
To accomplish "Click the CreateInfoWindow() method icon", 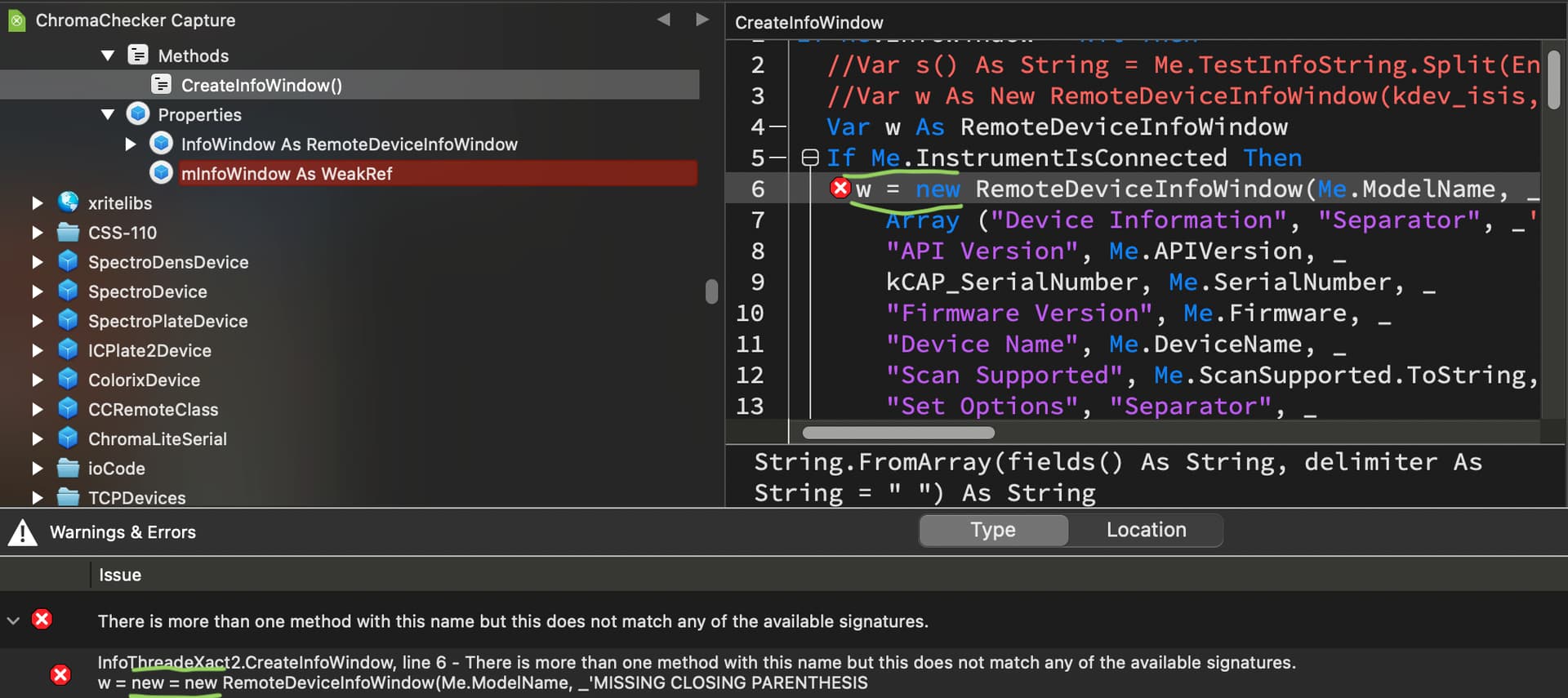I will coord(162,85).
